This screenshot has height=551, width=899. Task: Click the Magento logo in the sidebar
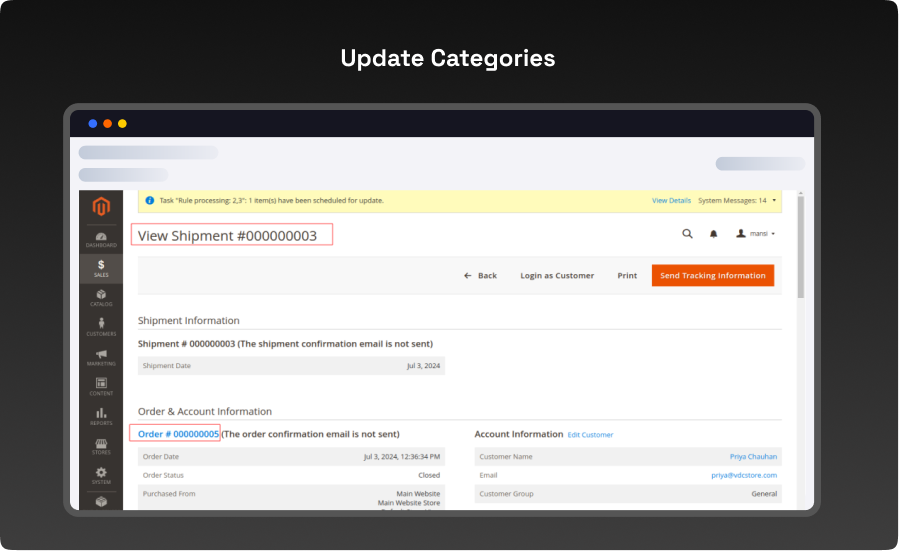tap(100, 208)
